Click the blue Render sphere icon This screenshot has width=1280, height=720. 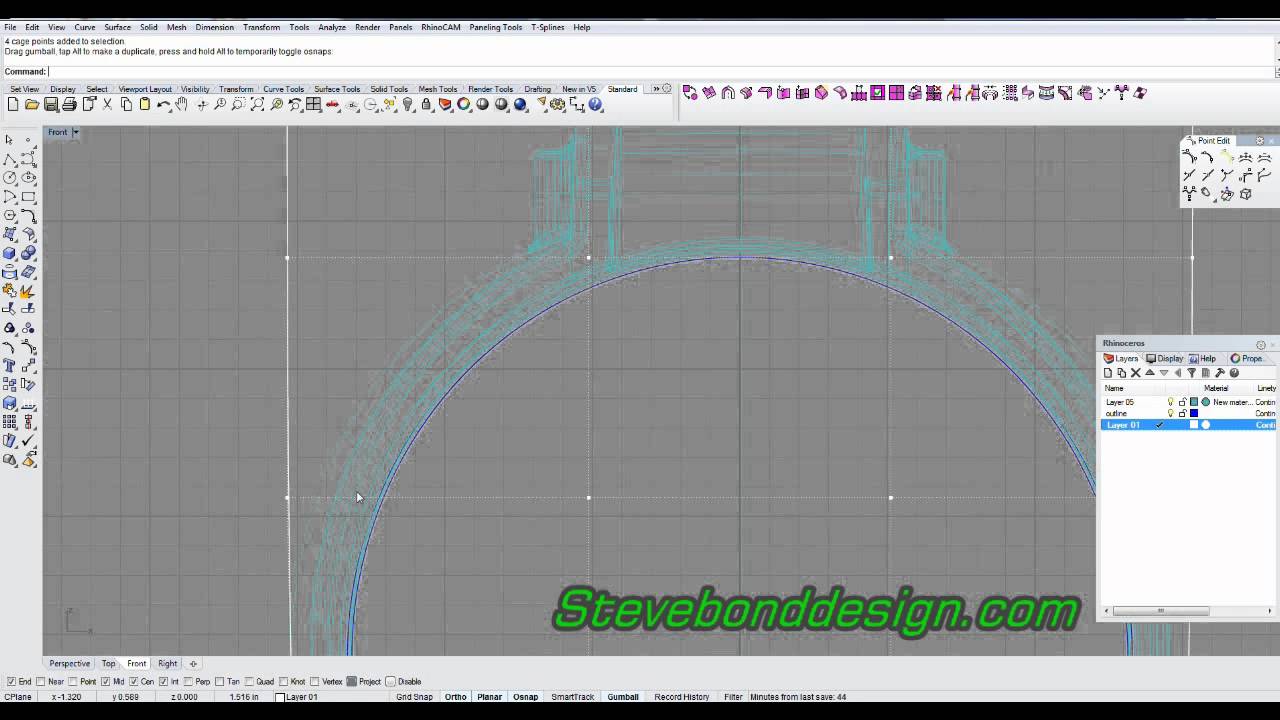(x=520, y=104)
